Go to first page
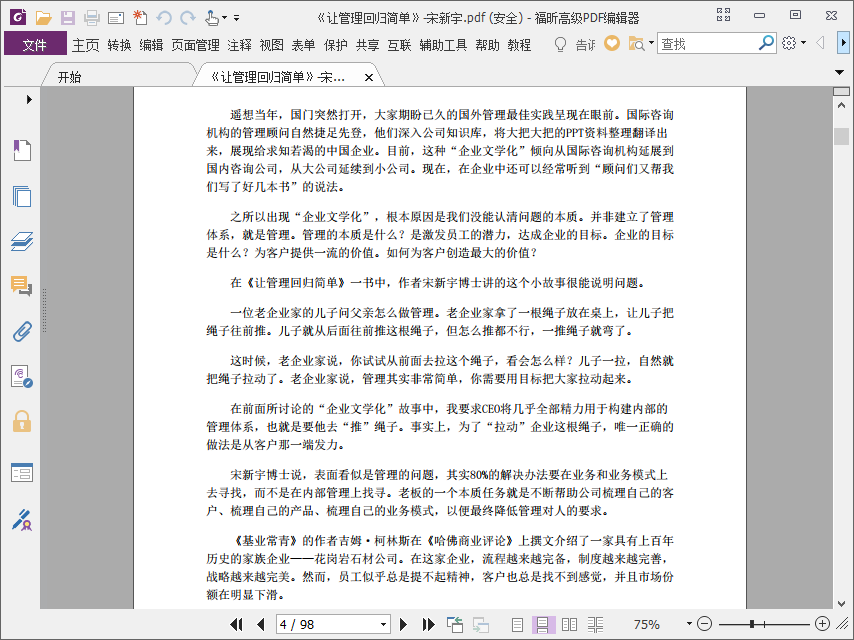This screenshot has width=854, height=640. click(236, 624)
